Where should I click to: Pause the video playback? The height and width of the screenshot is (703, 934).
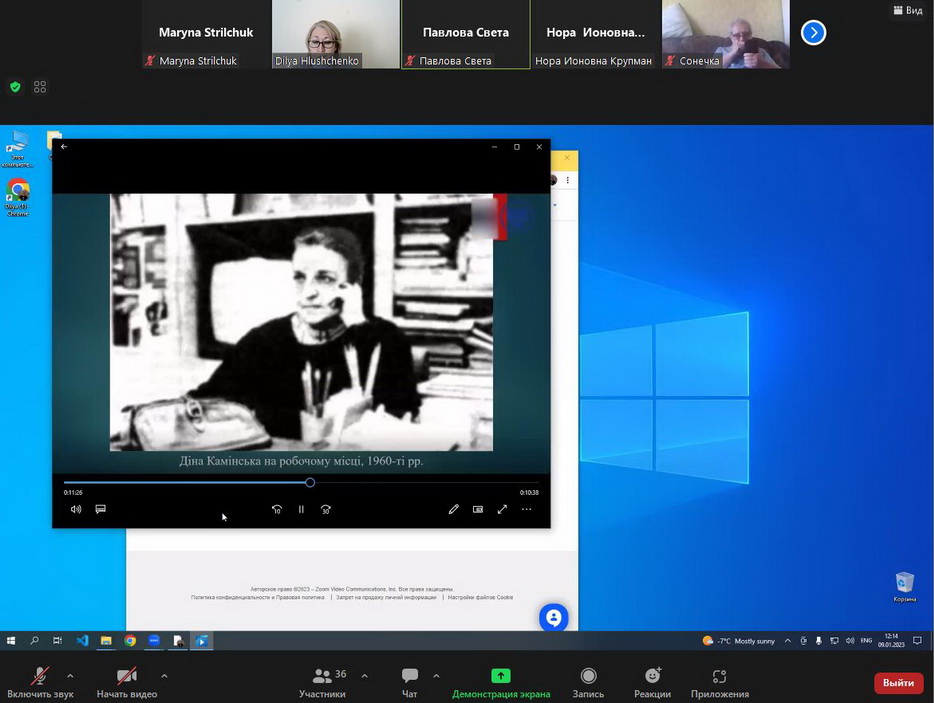pyautogui.click(x=301, y=509)
